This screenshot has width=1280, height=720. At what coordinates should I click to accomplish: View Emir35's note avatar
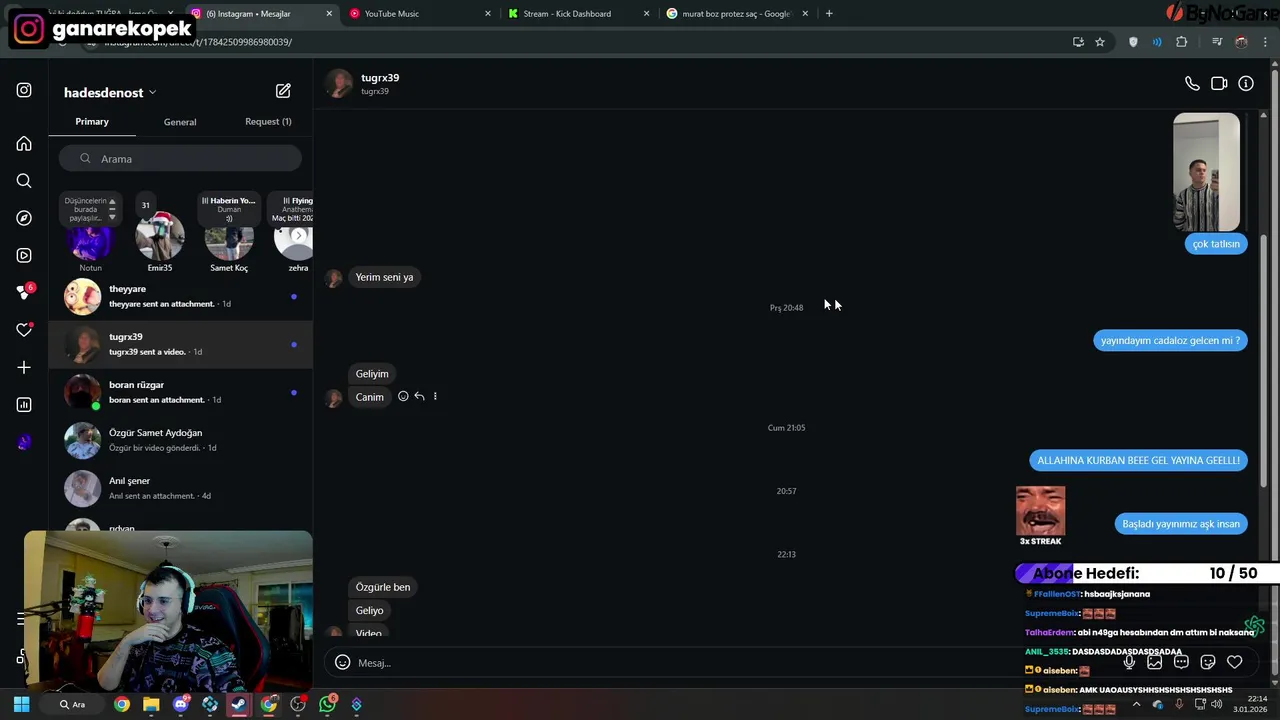(x=160, y=237)
